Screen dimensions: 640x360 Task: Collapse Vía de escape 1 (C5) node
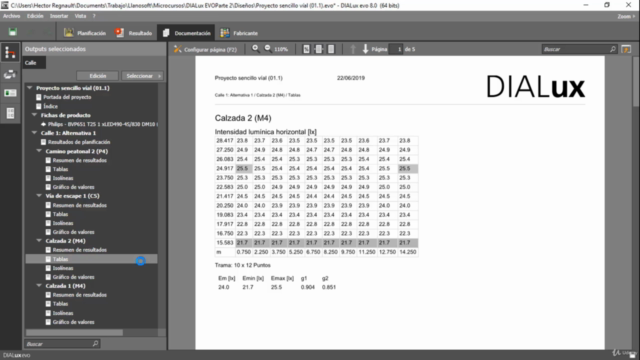coord(39,196)
